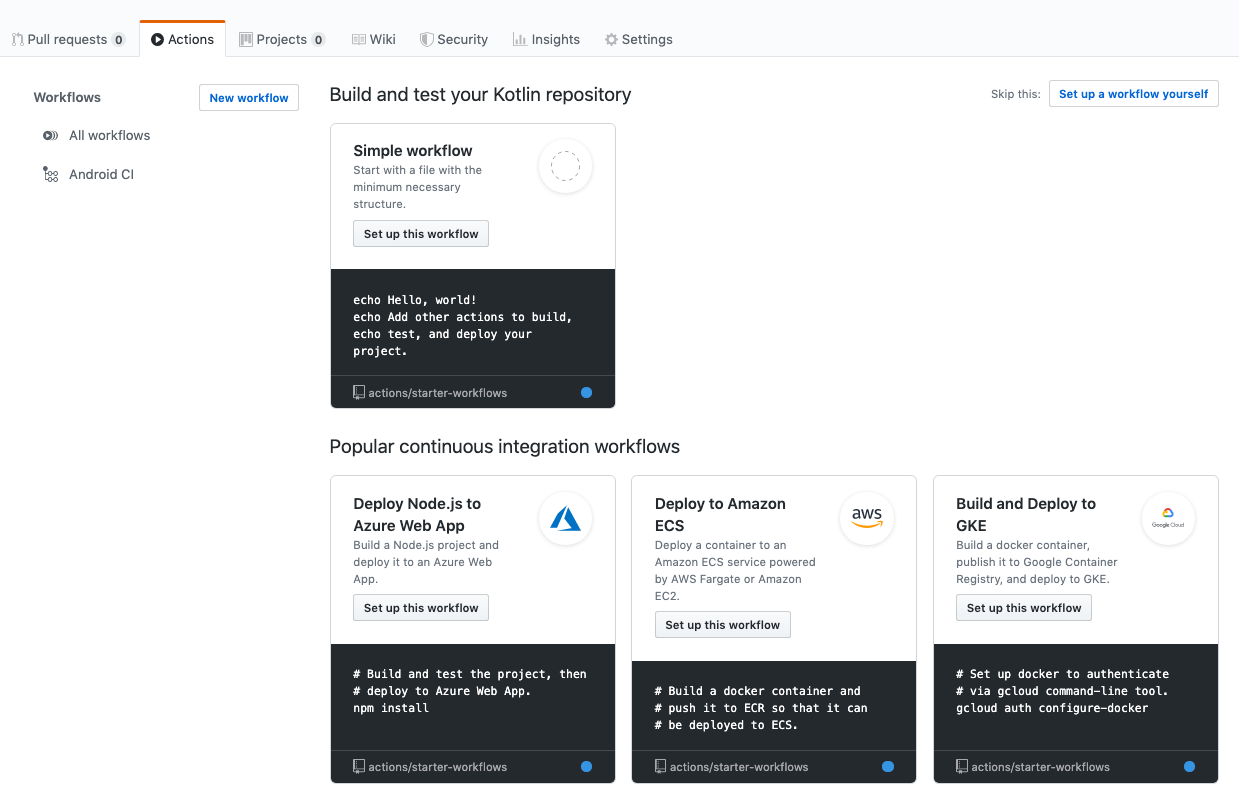Screen dimensions: 1239x794
Task: Open repository Settings tab
Action: tap(638, 39)
